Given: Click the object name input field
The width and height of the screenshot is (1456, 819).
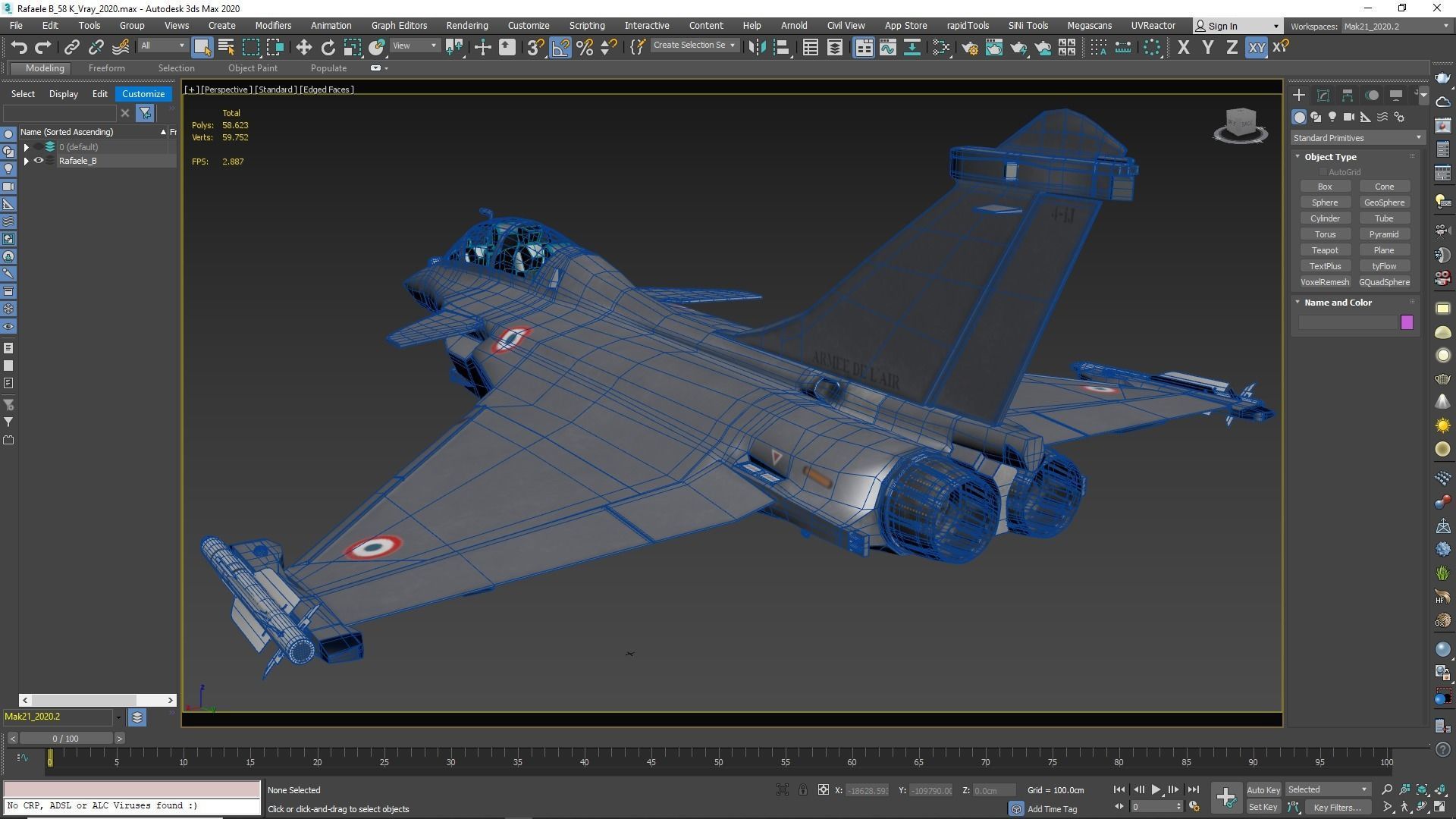Looking at the screenshot, I should coord(1348,323).
